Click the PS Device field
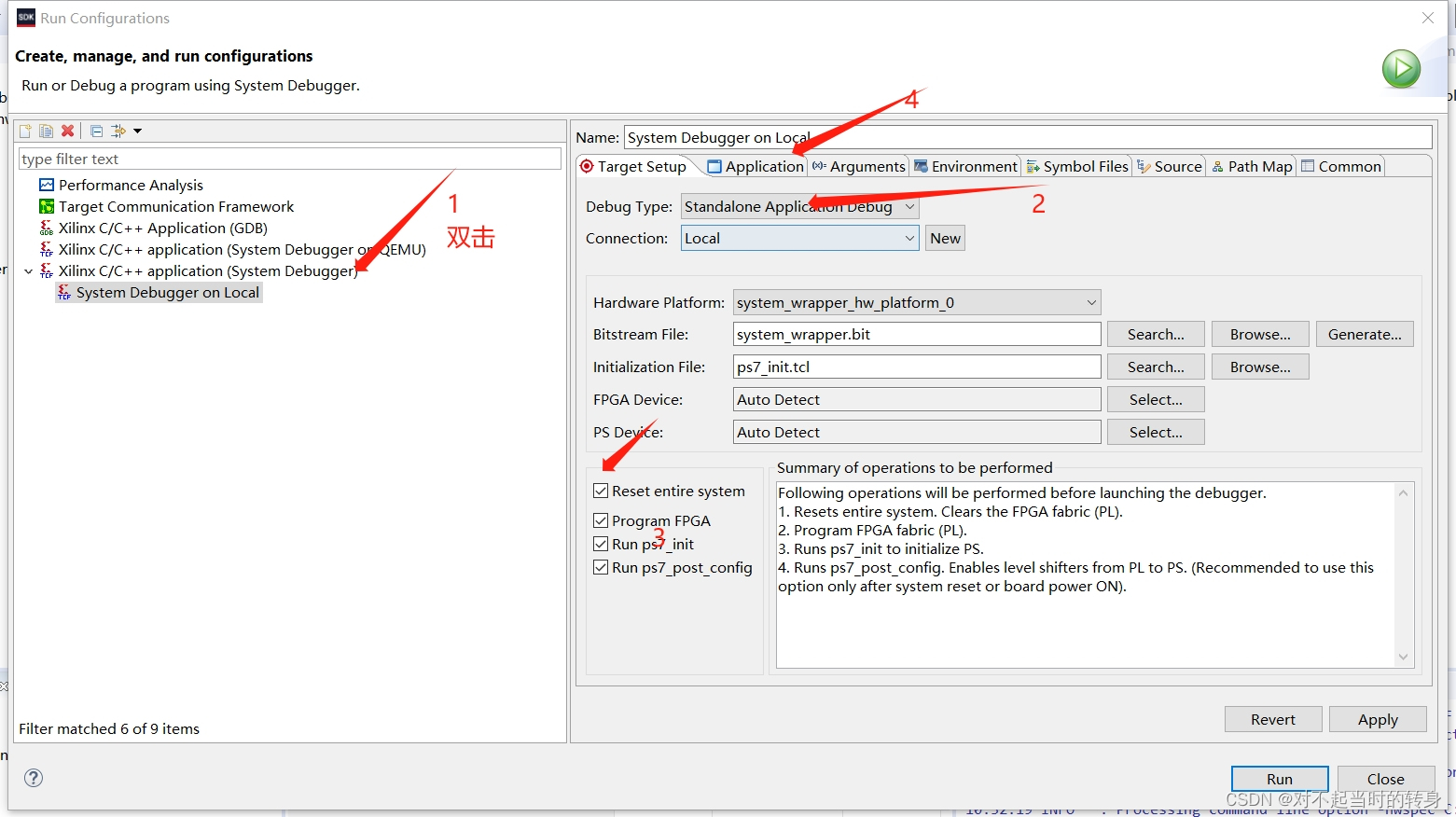Screen dimensions: 1456x817 [917, 432]
